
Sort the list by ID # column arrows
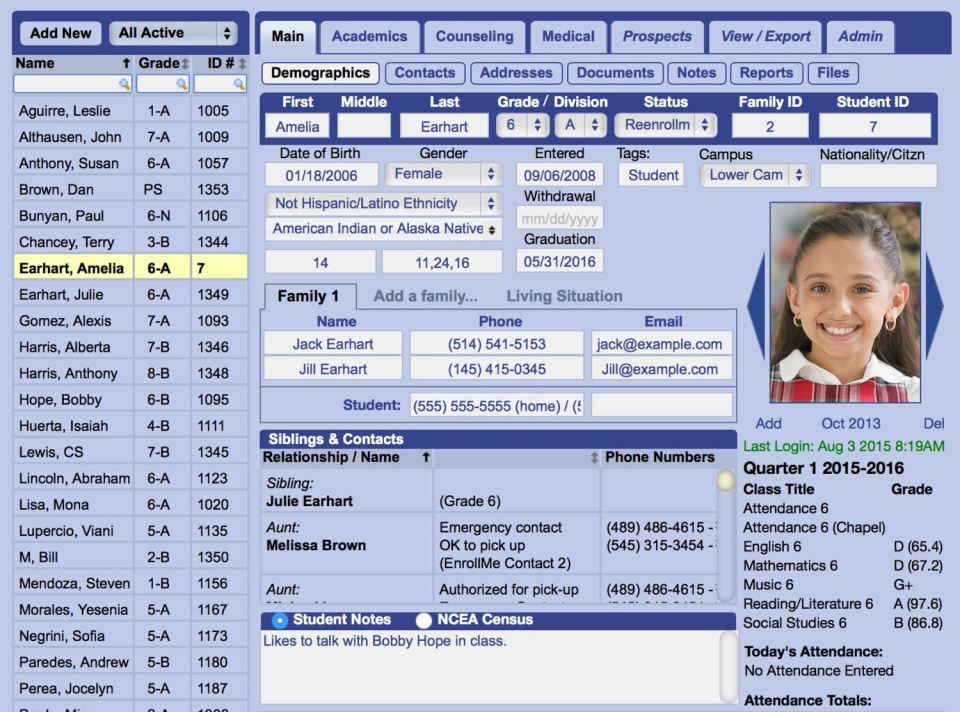[x=242, y=63]
